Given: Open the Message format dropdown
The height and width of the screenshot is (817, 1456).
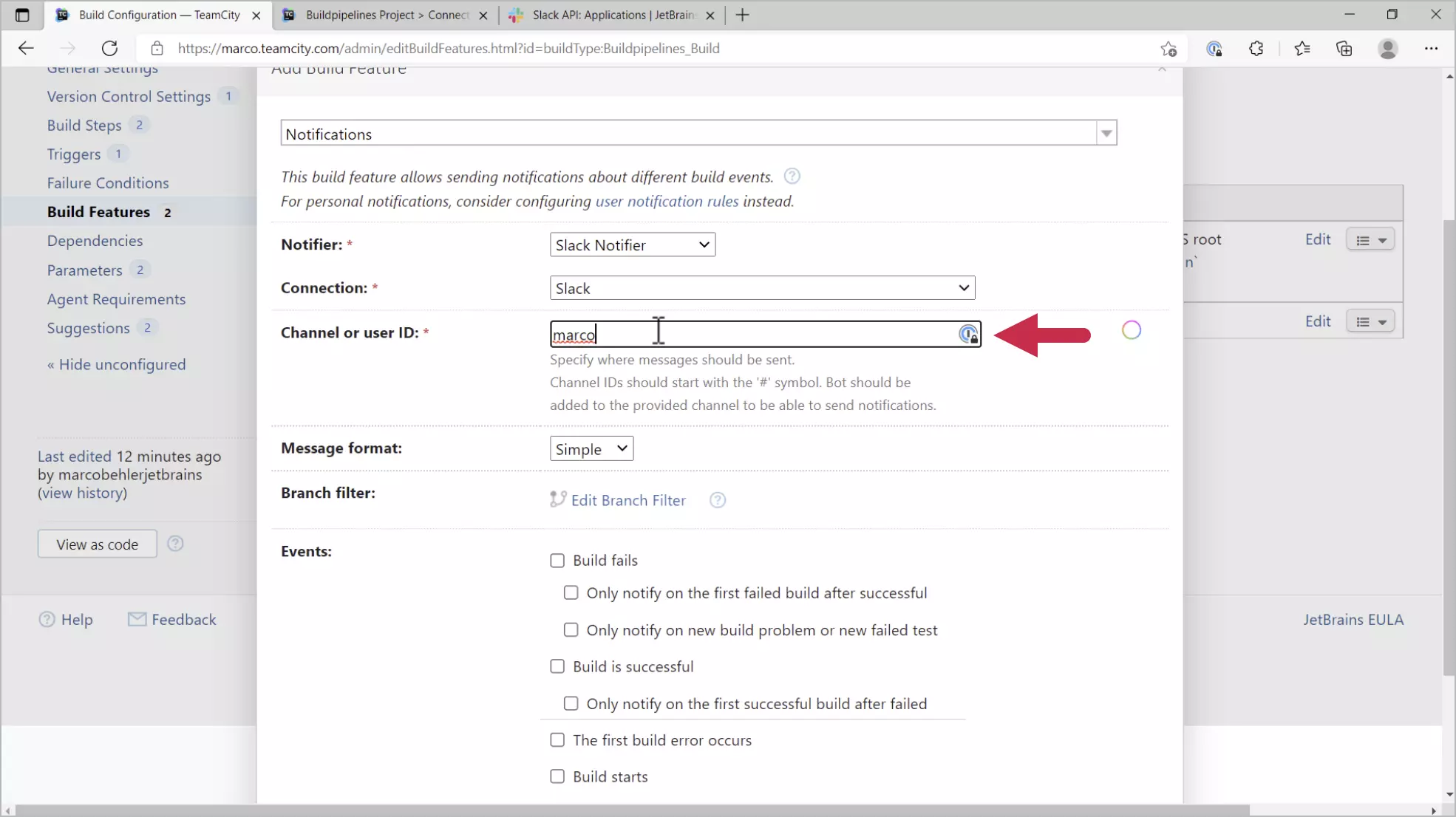Looking at the screenshot, I should [591, 448].
